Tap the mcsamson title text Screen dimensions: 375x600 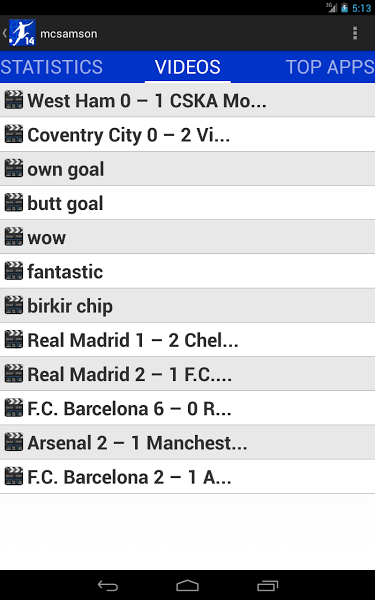pyautogui.click(x=69, y=34)
